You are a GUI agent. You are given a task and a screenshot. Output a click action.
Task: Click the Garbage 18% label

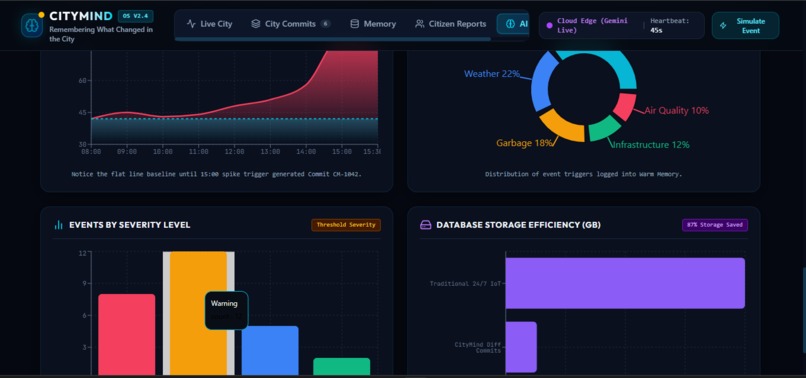coord(524,143)
